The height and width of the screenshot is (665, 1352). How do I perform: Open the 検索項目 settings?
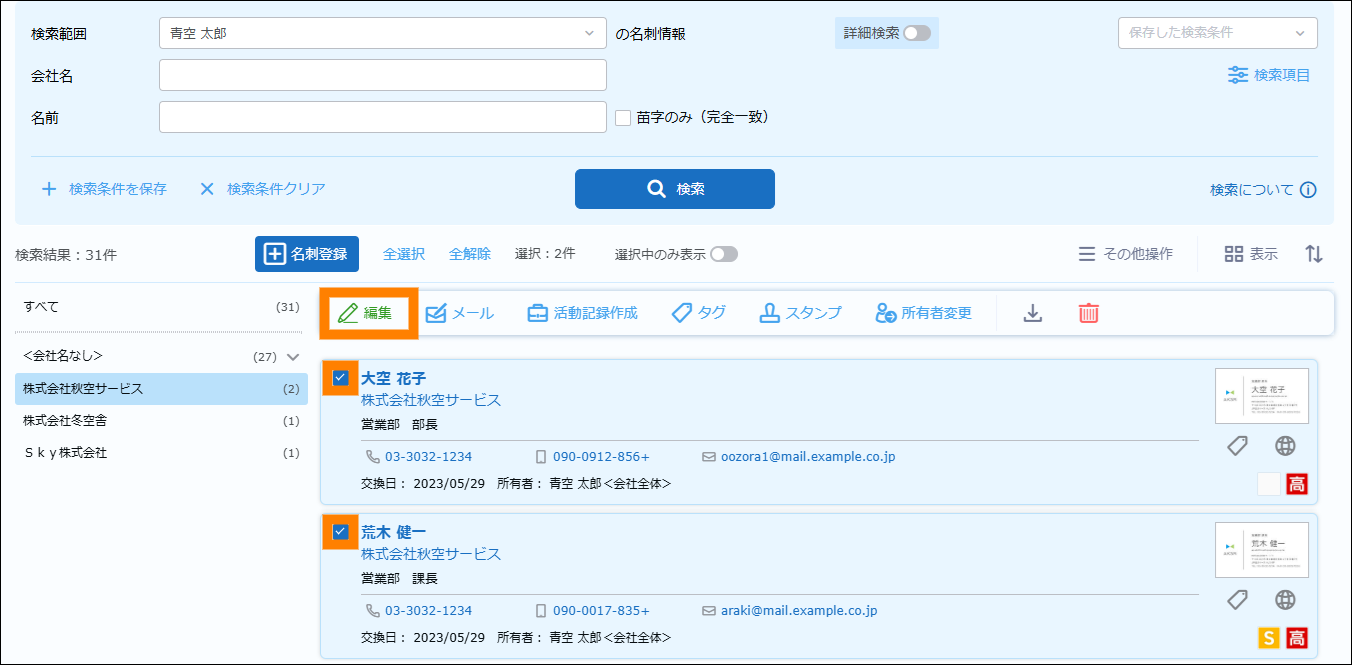[x=1269, y=75]
